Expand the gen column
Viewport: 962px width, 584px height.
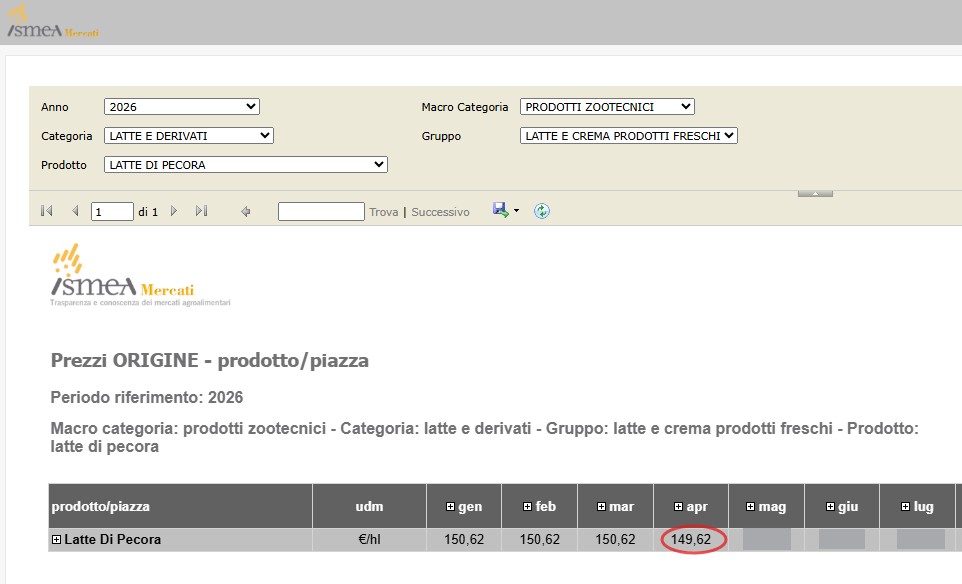[450, 507]
